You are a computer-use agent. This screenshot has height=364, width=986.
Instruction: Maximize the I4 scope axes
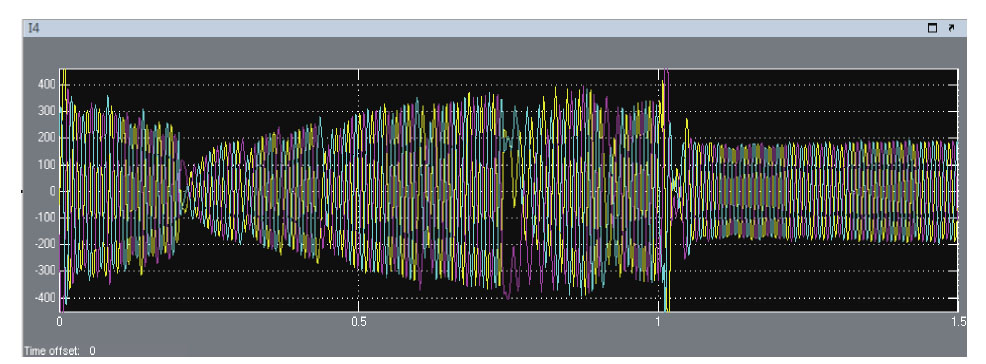933,28
